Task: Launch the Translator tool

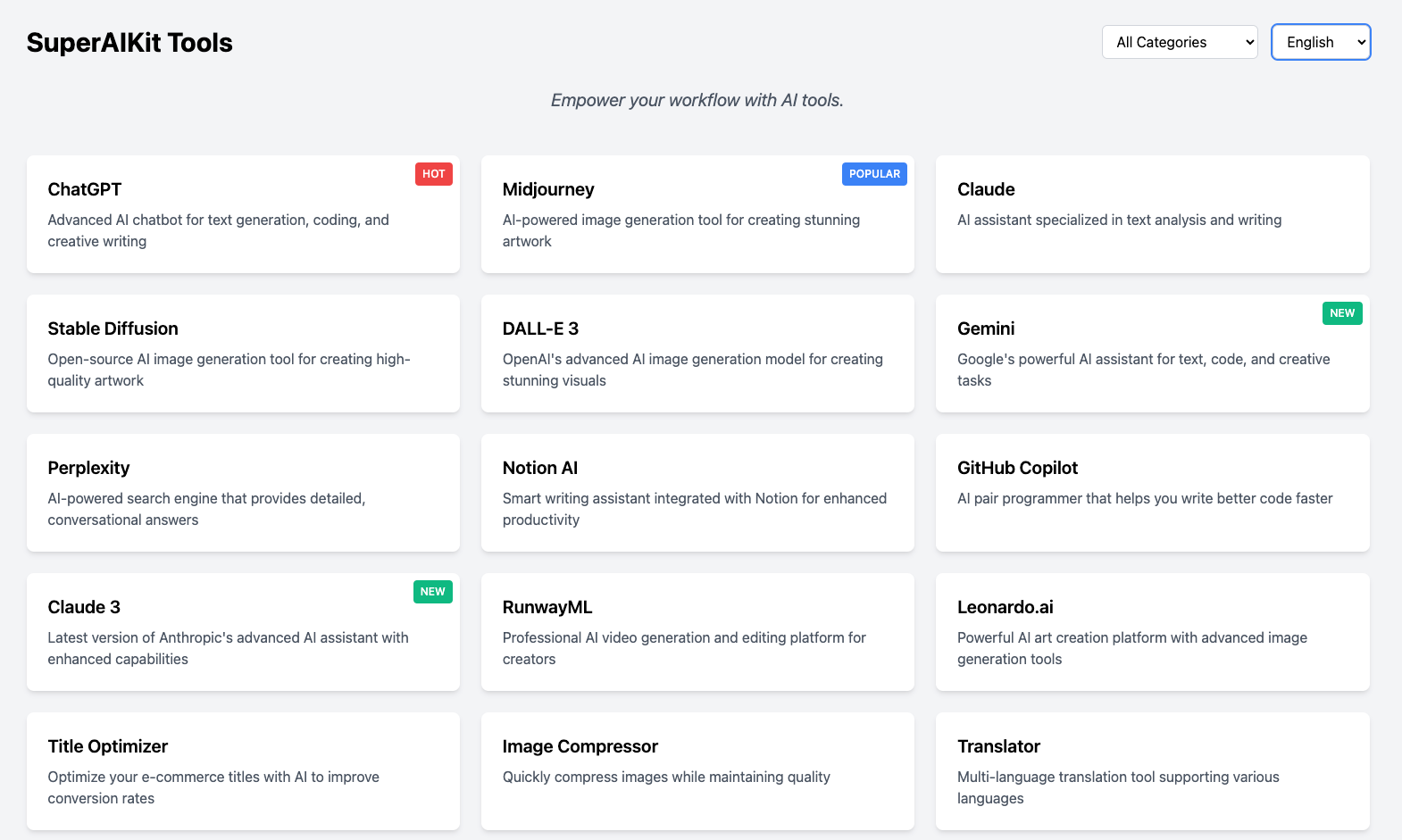Action: [x=1153, y=771]
